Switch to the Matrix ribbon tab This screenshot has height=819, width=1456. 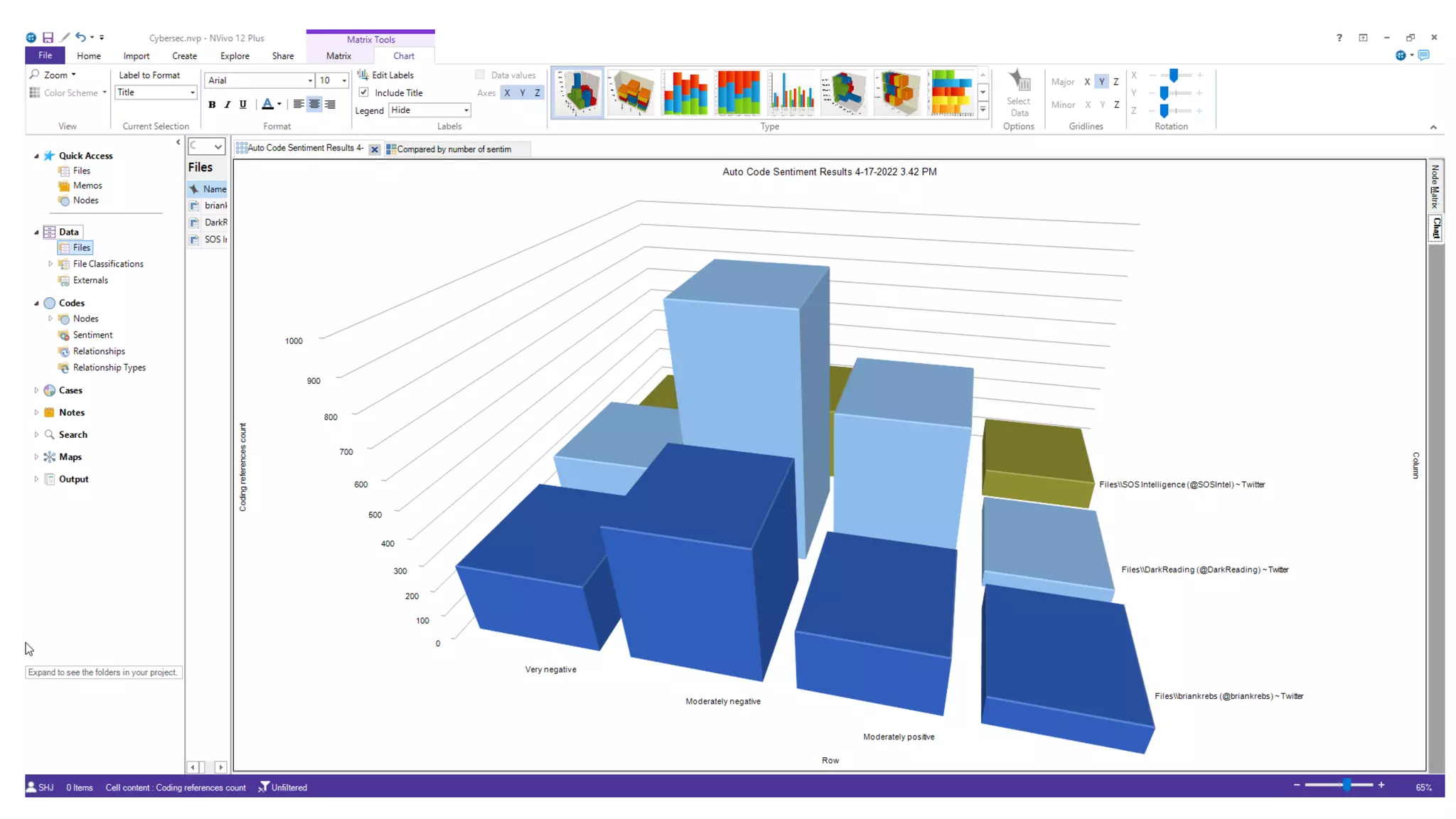(x=338, y=55)
